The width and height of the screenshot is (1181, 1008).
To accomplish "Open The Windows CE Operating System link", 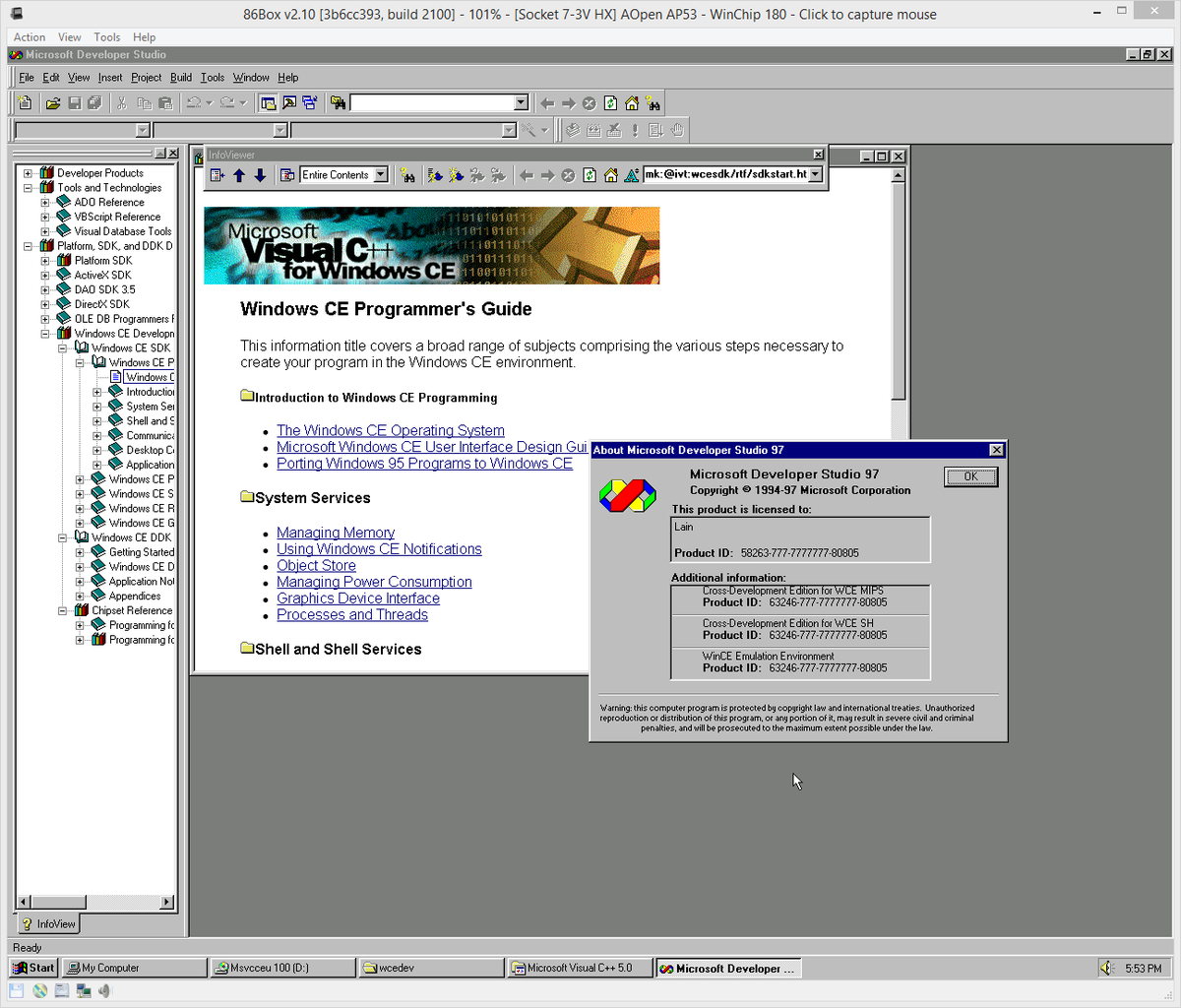I will pos(391,430).
